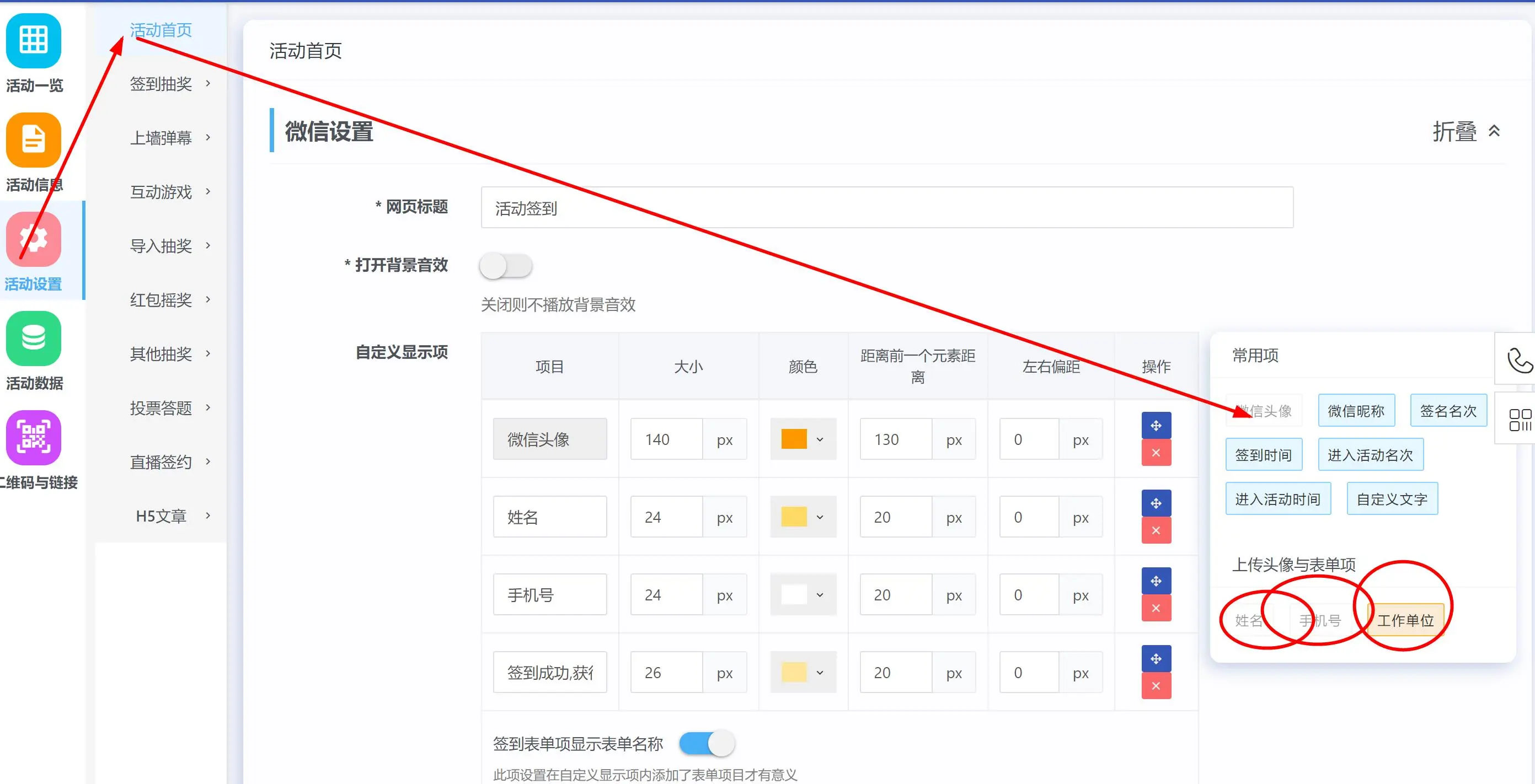Delete the 手机号 row with red X
The width and height of the screenshot is (1535, 784).
tap(1156, 608)
